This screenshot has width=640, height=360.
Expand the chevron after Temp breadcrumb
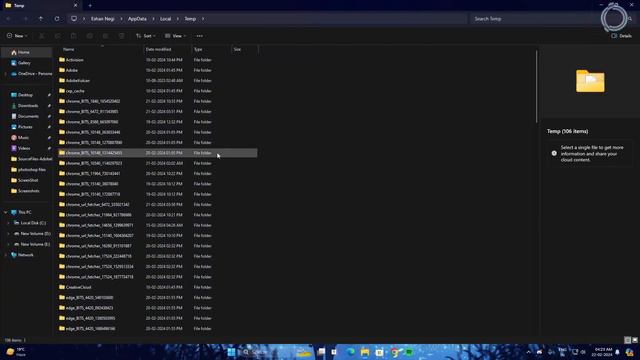point(203,19)
